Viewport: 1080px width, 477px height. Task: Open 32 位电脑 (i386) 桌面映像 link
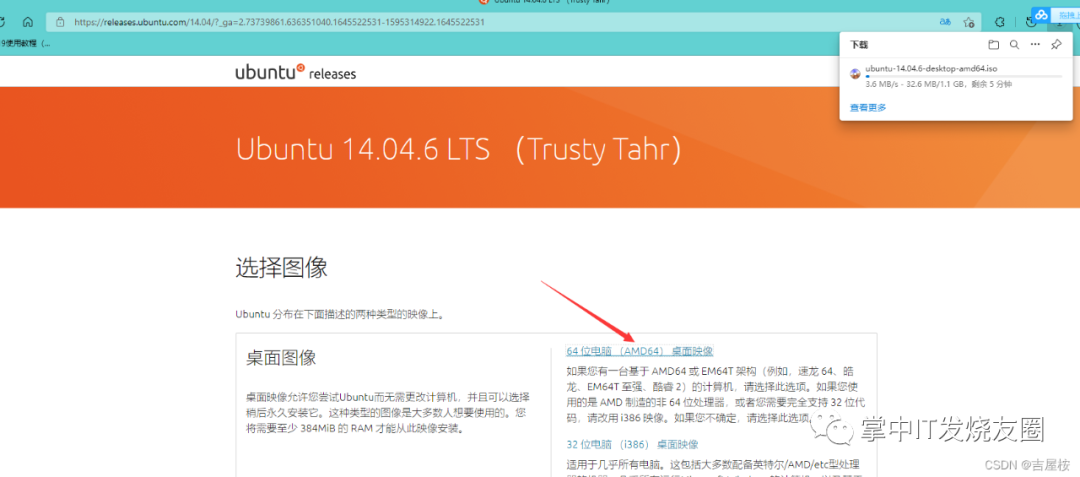point(632,444)
